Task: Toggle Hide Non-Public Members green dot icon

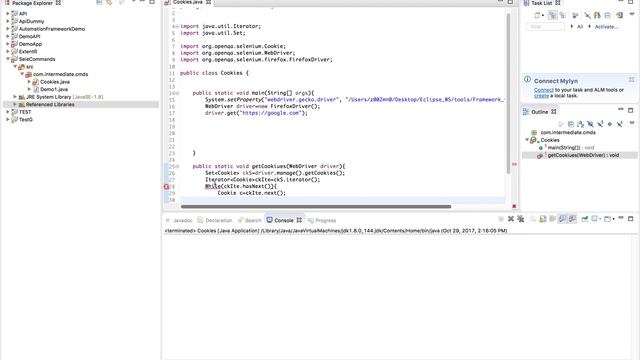Action: pyautogui.click(x=610, y=124)
